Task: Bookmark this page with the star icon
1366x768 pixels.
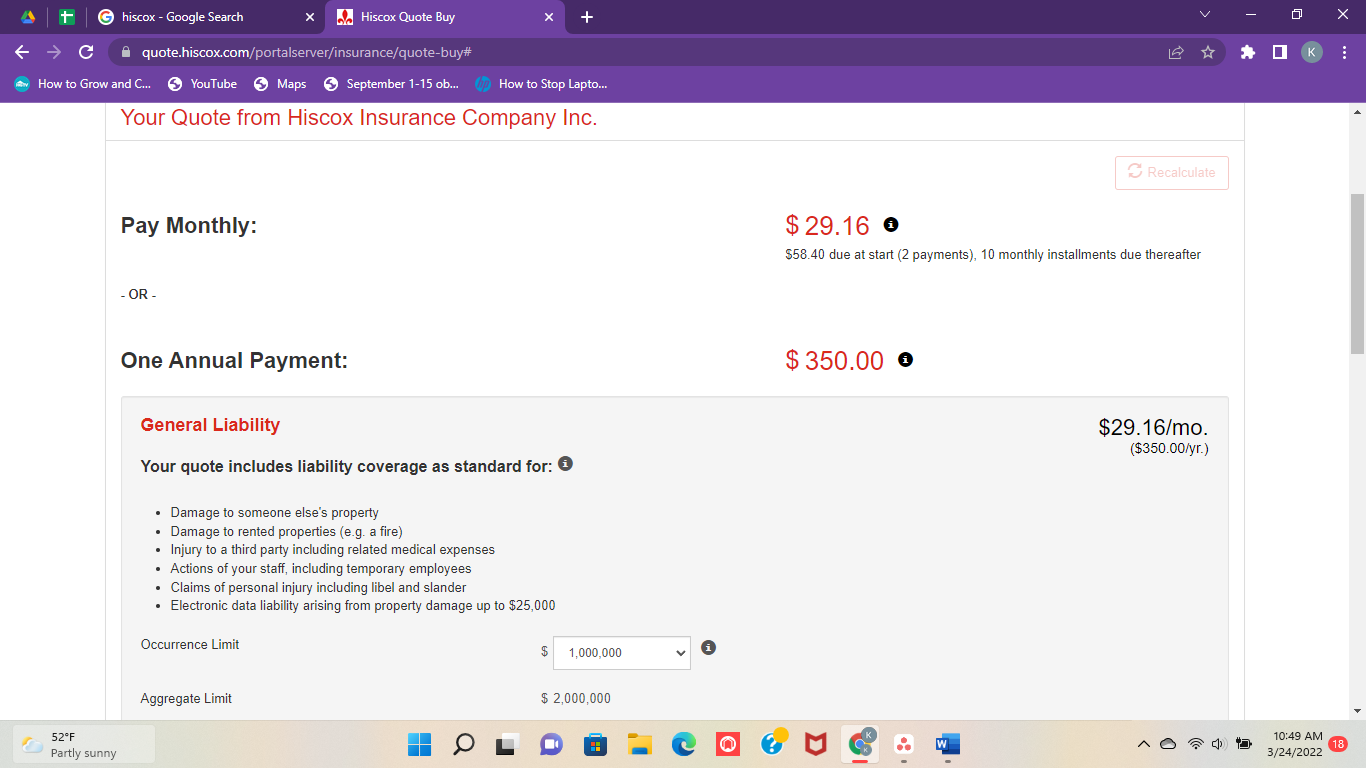Action: [x=1207, y=52]
